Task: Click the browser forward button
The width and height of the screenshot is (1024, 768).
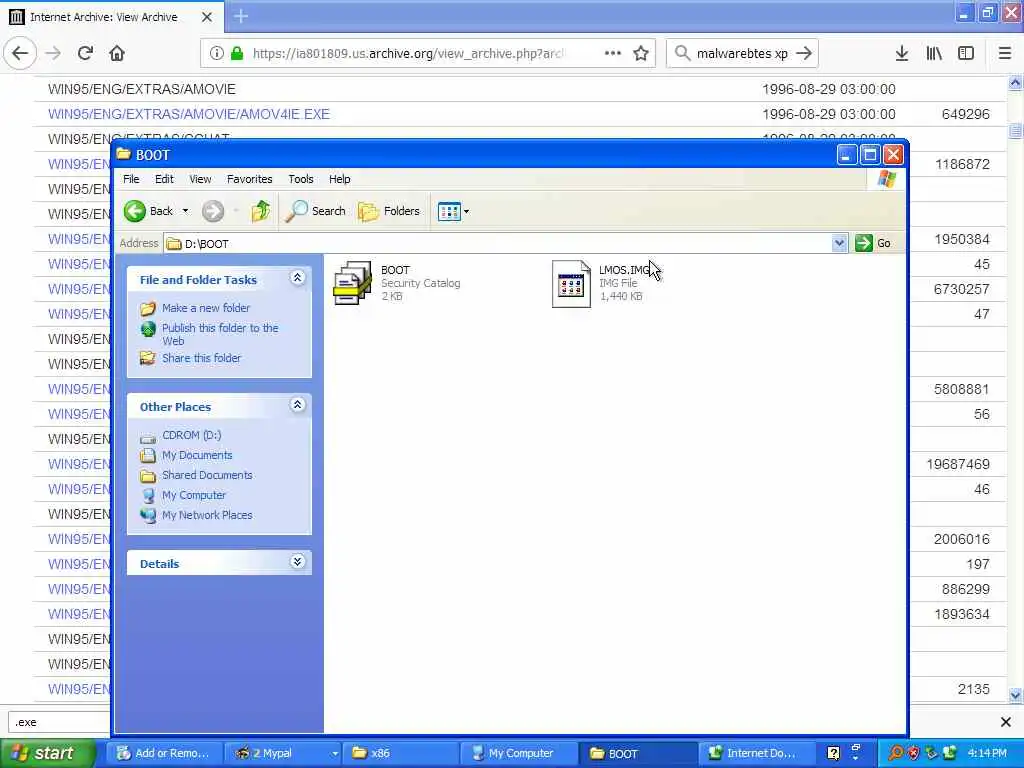Action: click(54, 53)
